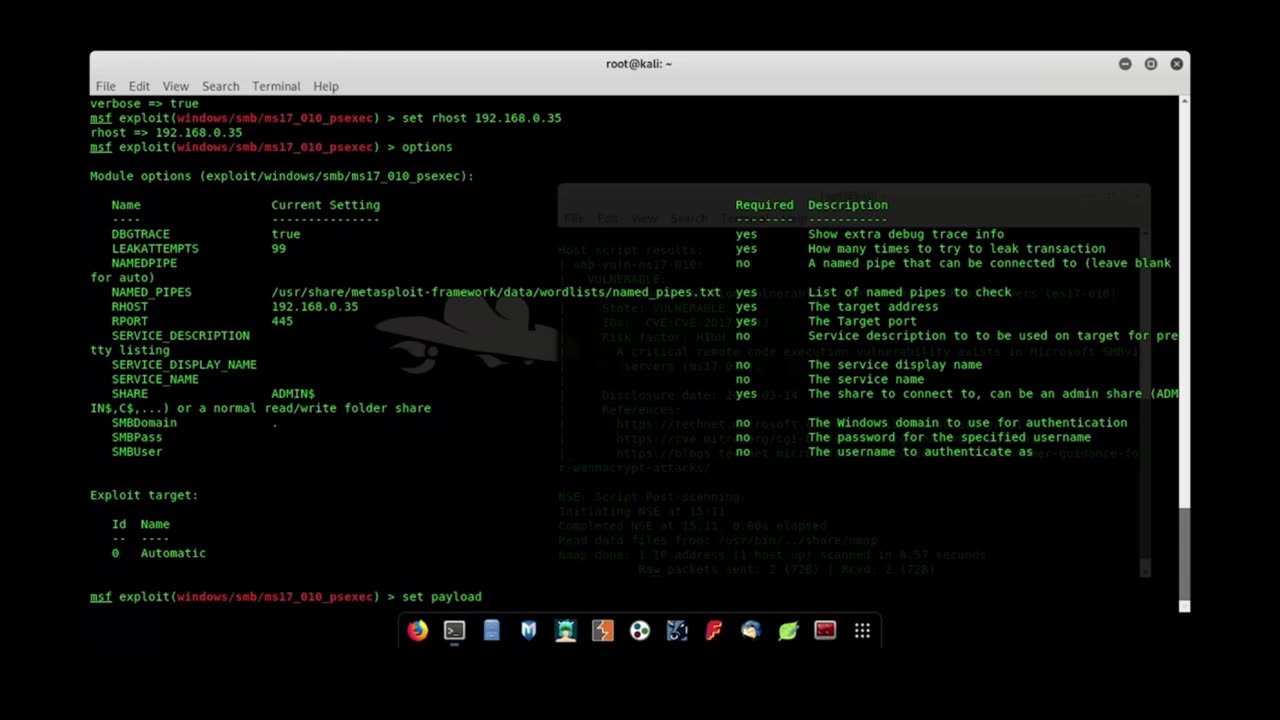Click the SERVICE_NAME option name

point(155,379)
